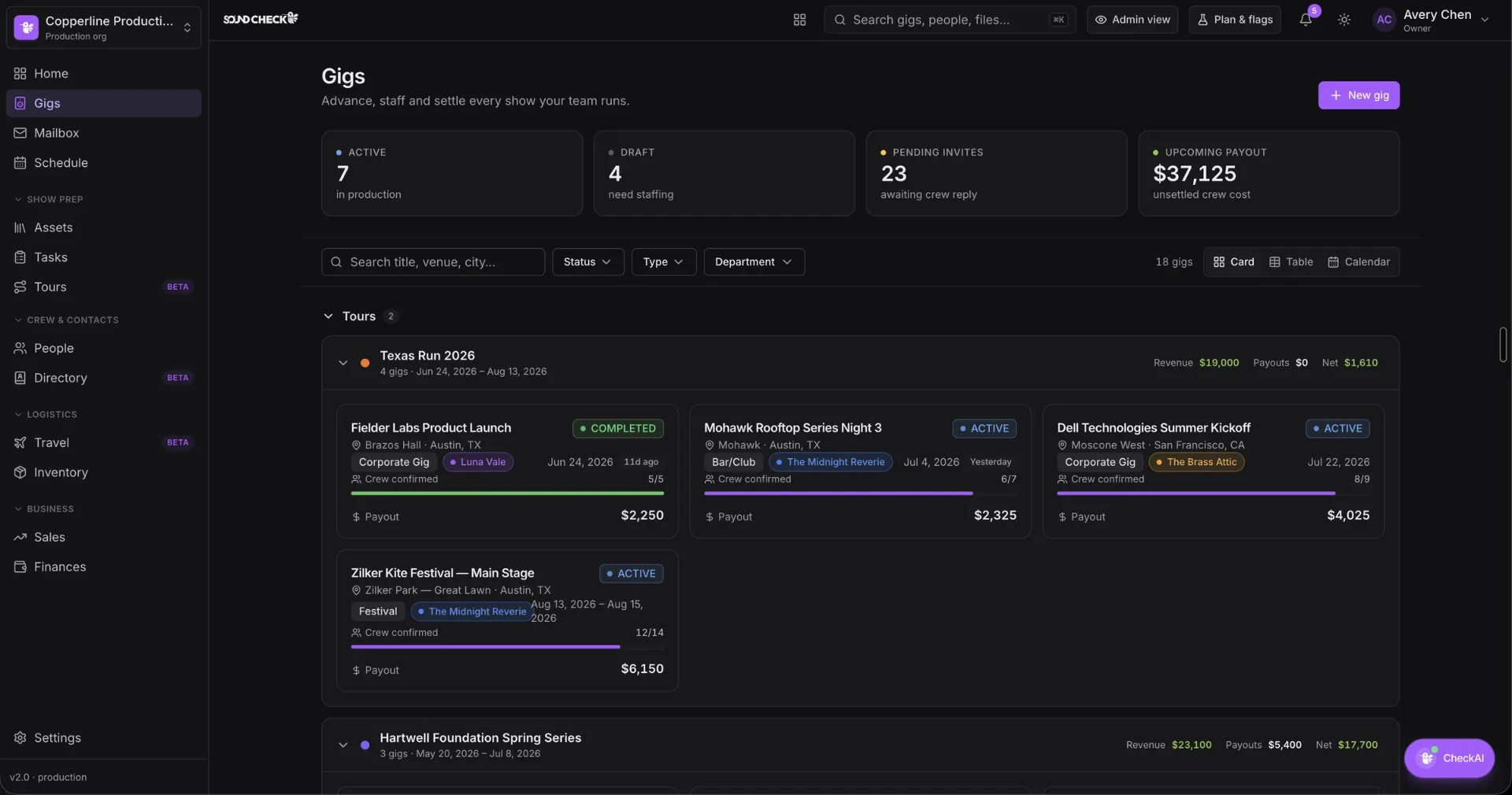
Task: Open the Finances page
Action: click(103, 567)
